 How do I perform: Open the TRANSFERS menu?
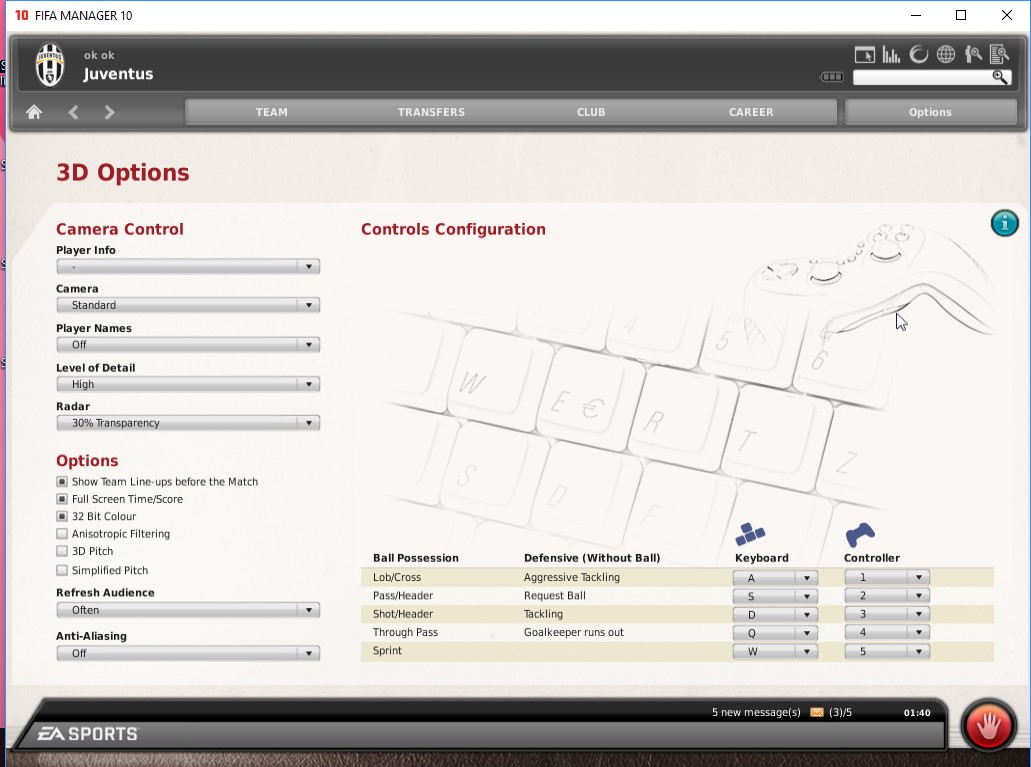click(x=431, y=112)
